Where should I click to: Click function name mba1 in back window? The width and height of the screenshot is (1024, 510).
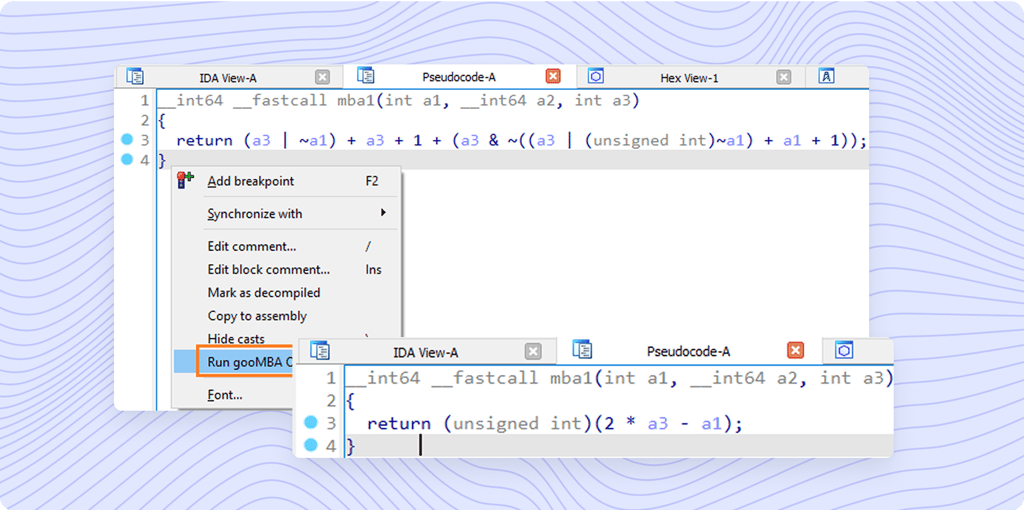click(356, 101)
